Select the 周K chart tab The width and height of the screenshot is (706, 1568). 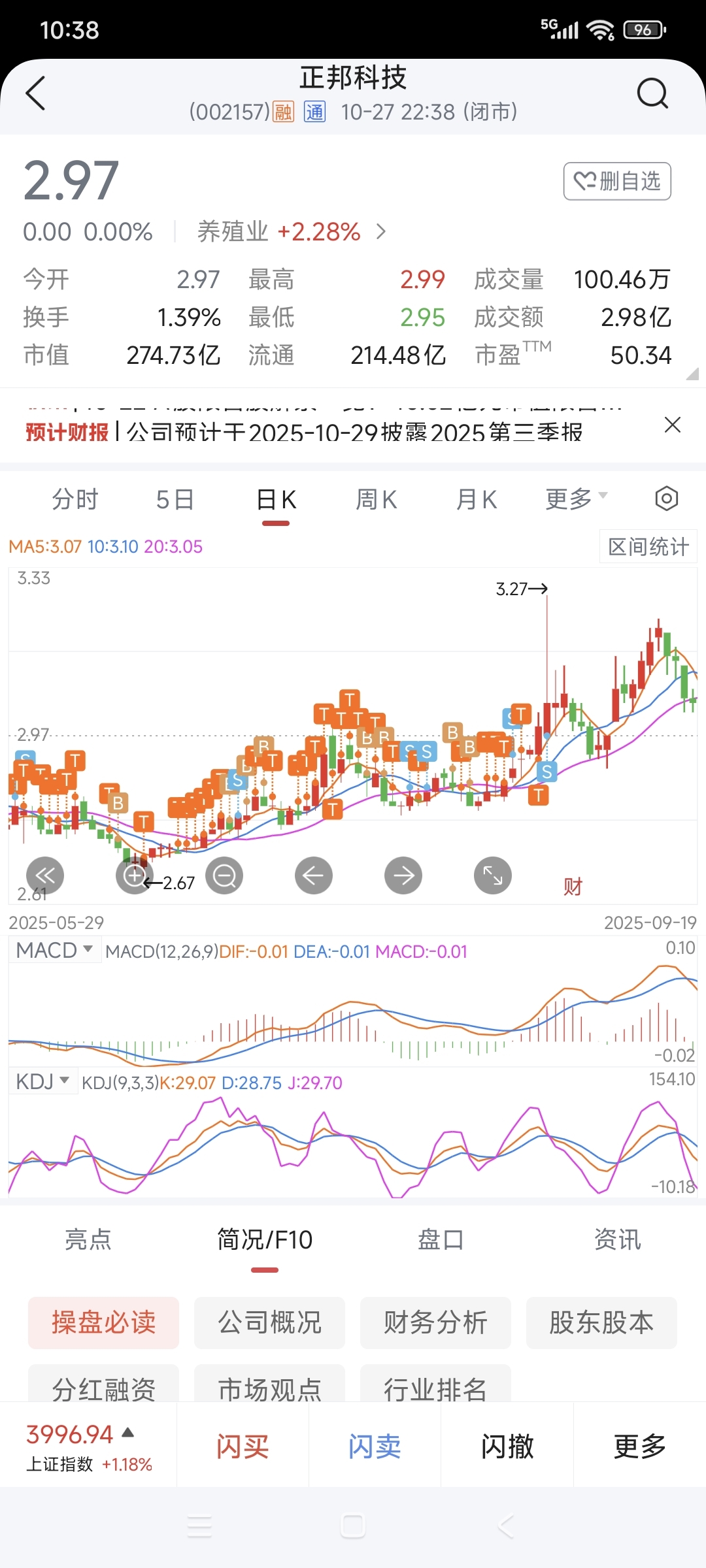(x=376, y=499)
